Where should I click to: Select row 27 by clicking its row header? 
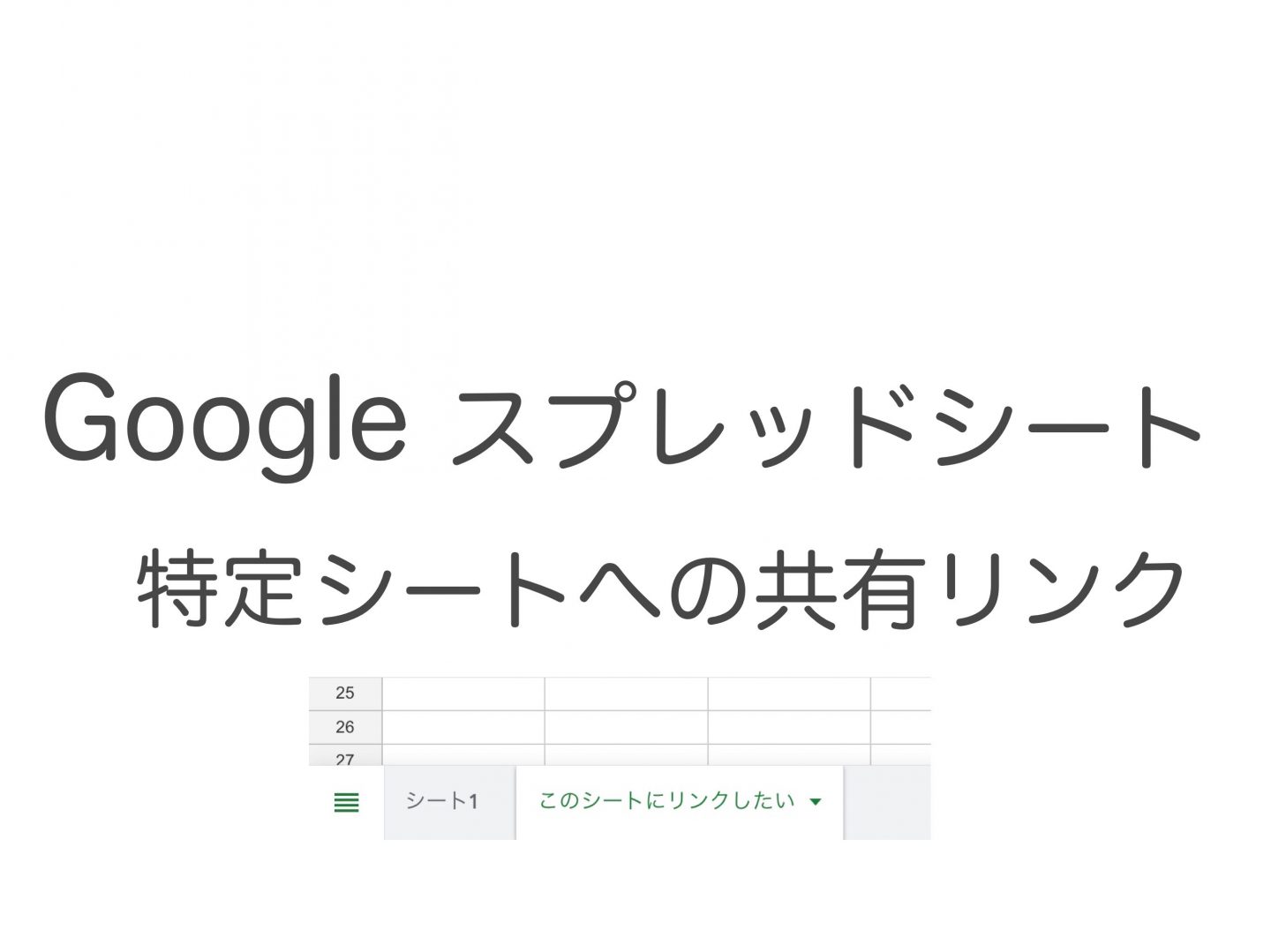[345, 757]
